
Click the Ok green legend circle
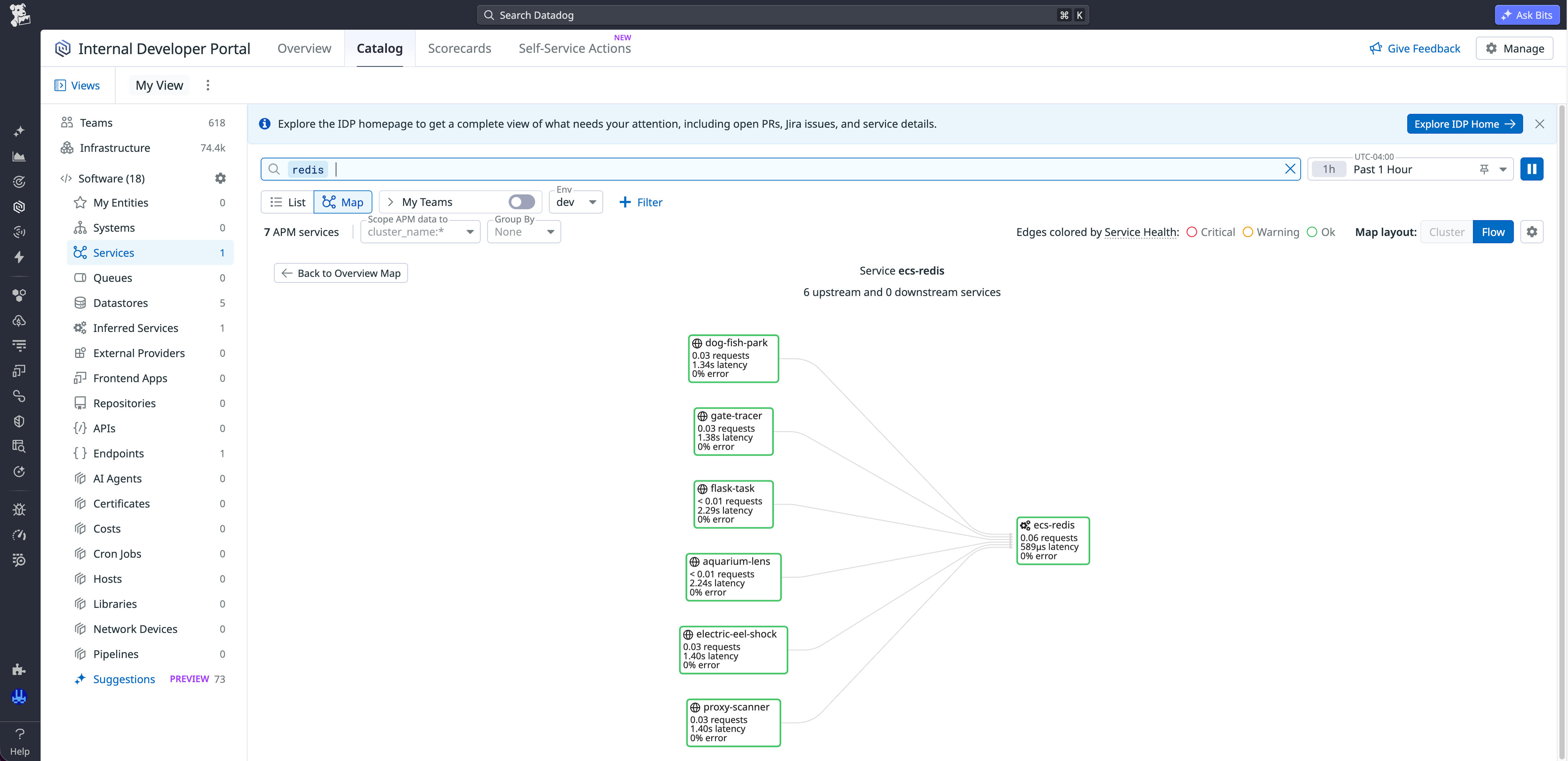[1312, 232]
